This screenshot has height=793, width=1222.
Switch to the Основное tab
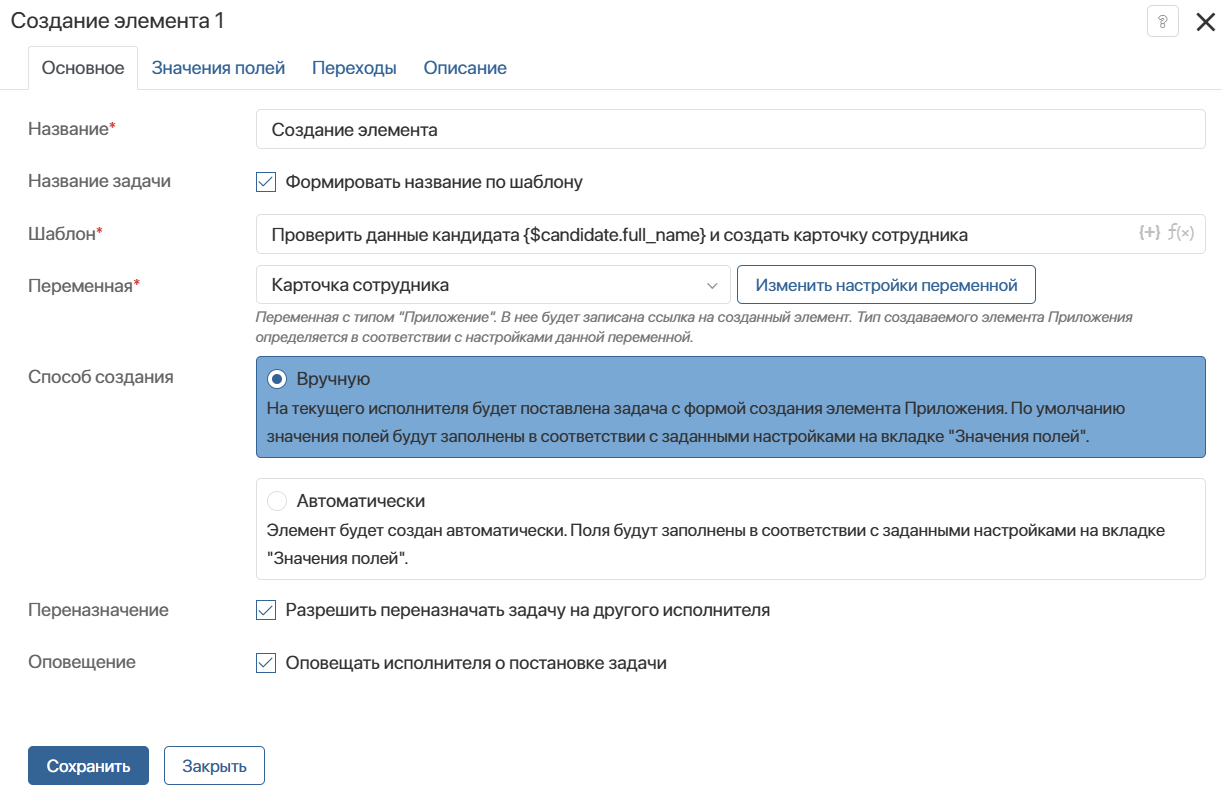[83, 68]
